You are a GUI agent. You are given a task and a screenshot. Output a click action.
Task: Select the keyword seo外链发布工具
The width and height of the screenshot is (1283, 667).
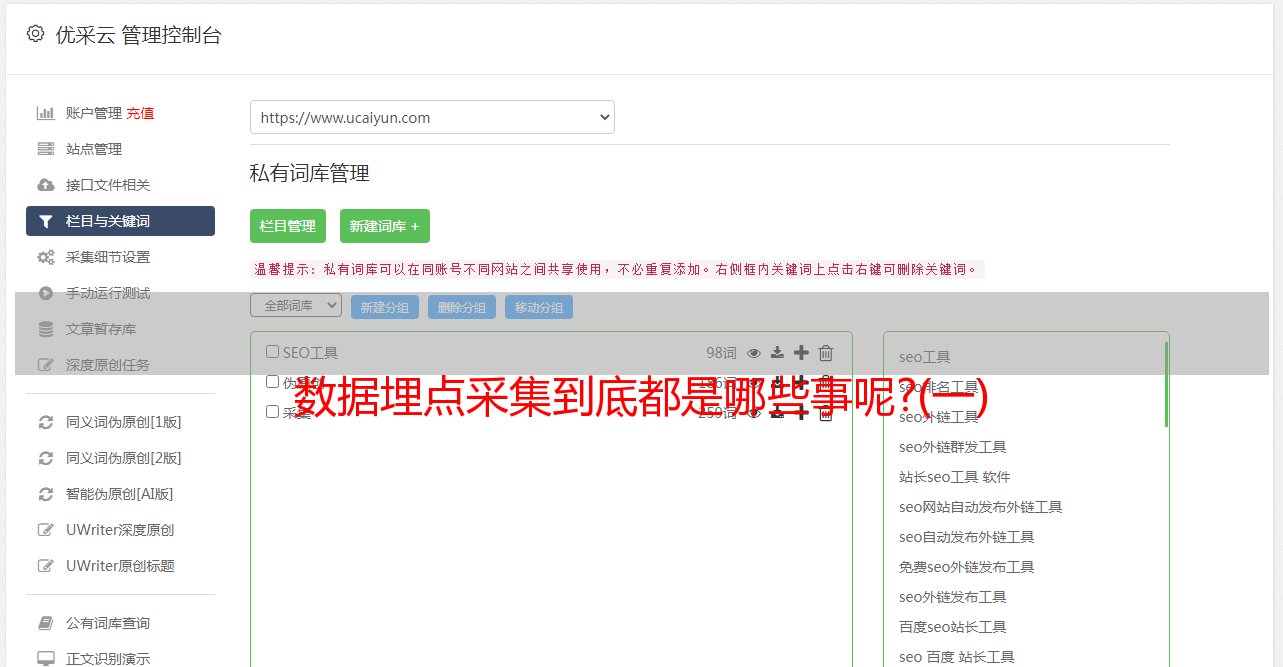click(x=953, y=597)
